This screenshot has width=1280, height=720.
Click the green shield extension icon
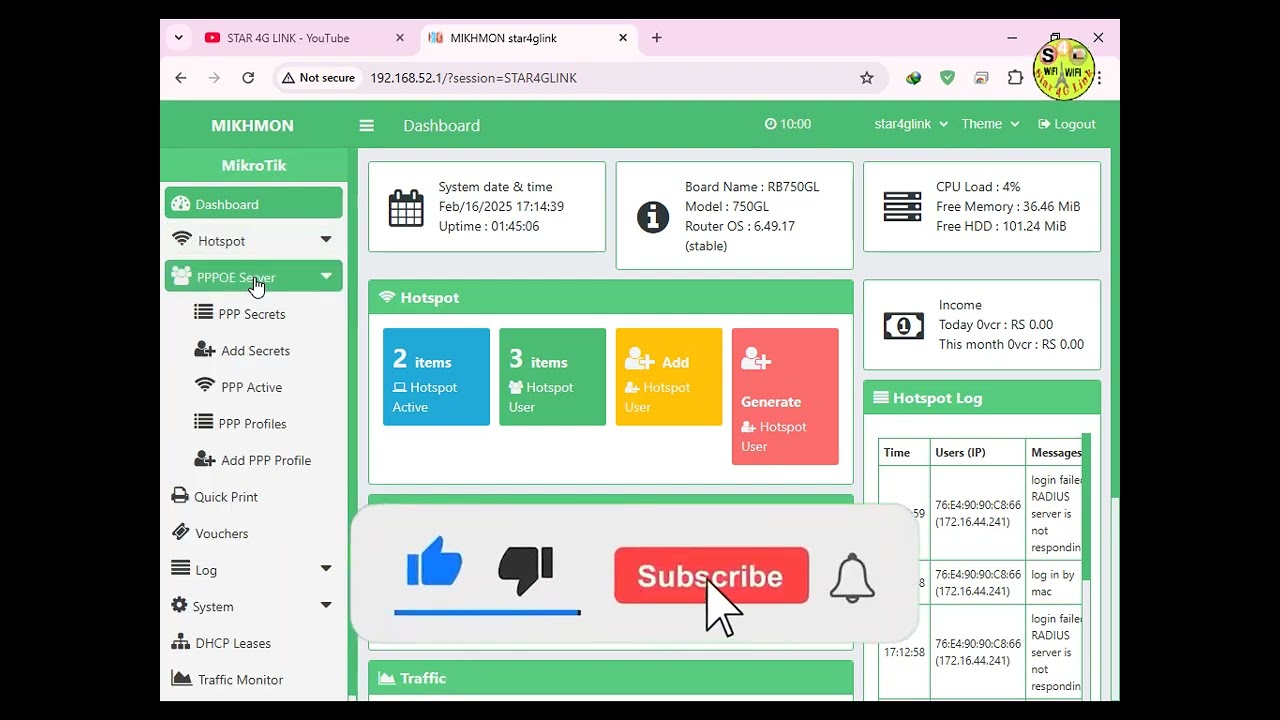947,77
